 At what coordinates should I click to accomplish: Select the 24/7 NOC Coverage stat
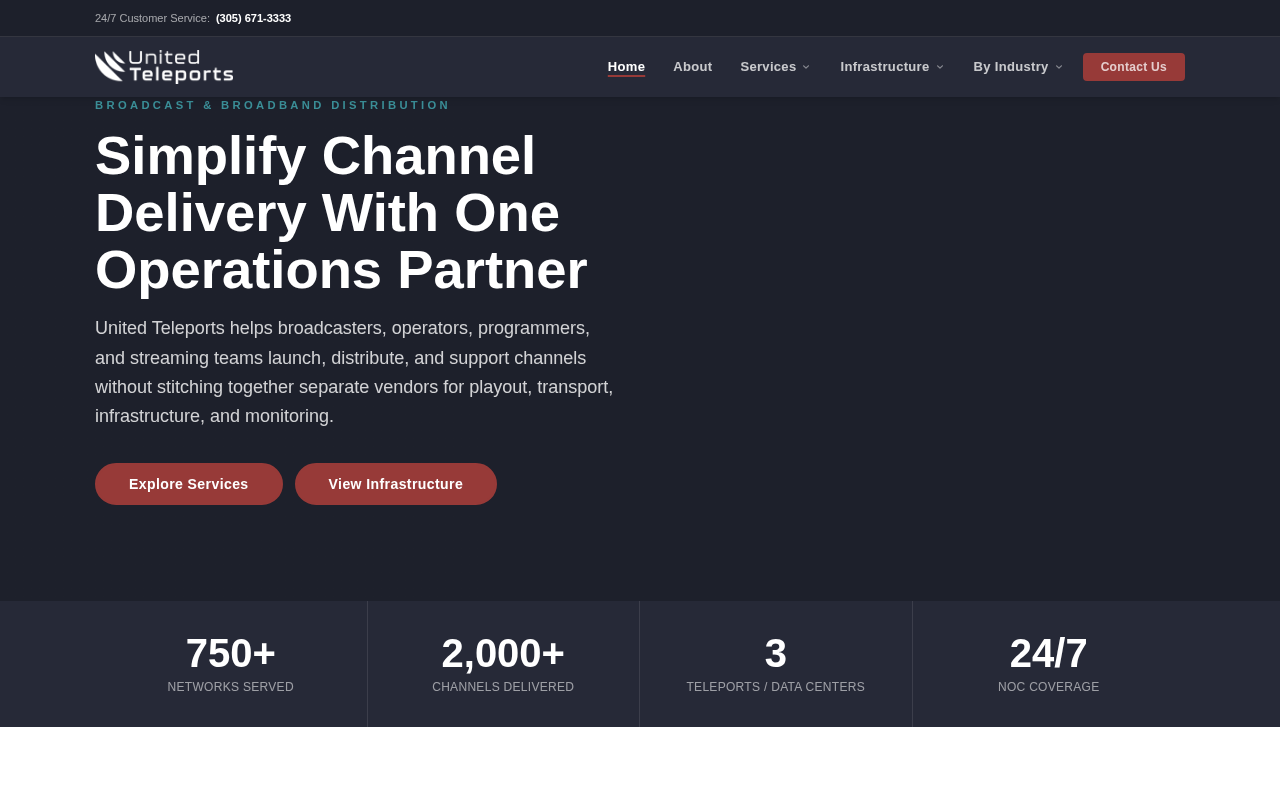1049,664
